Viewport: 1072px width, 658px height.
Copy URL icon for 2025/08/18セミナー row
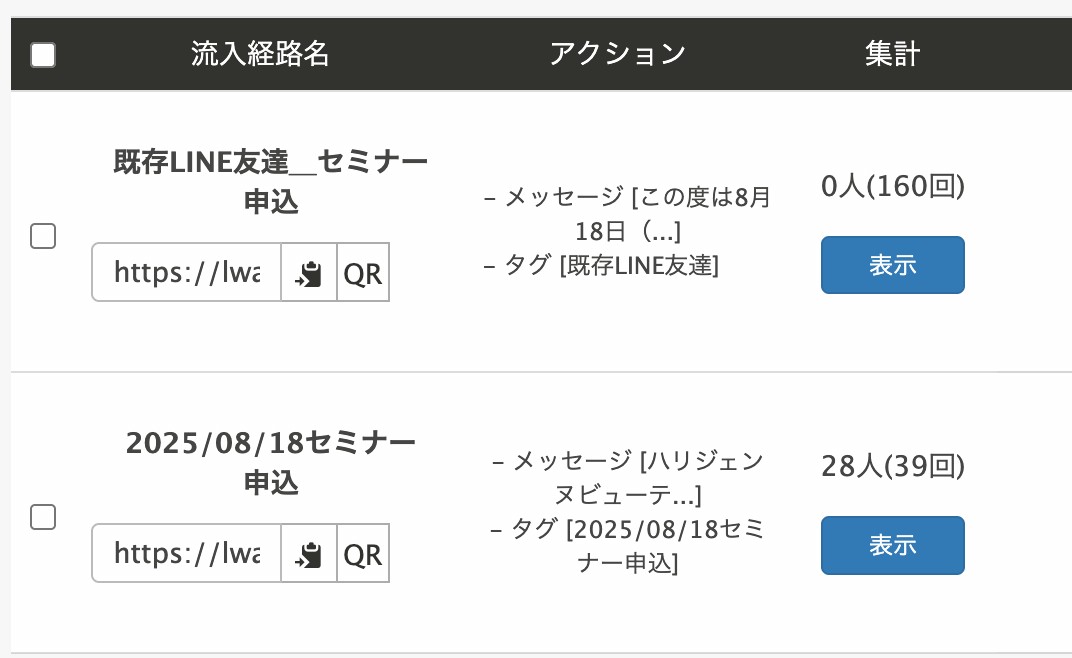coord(309,553)
